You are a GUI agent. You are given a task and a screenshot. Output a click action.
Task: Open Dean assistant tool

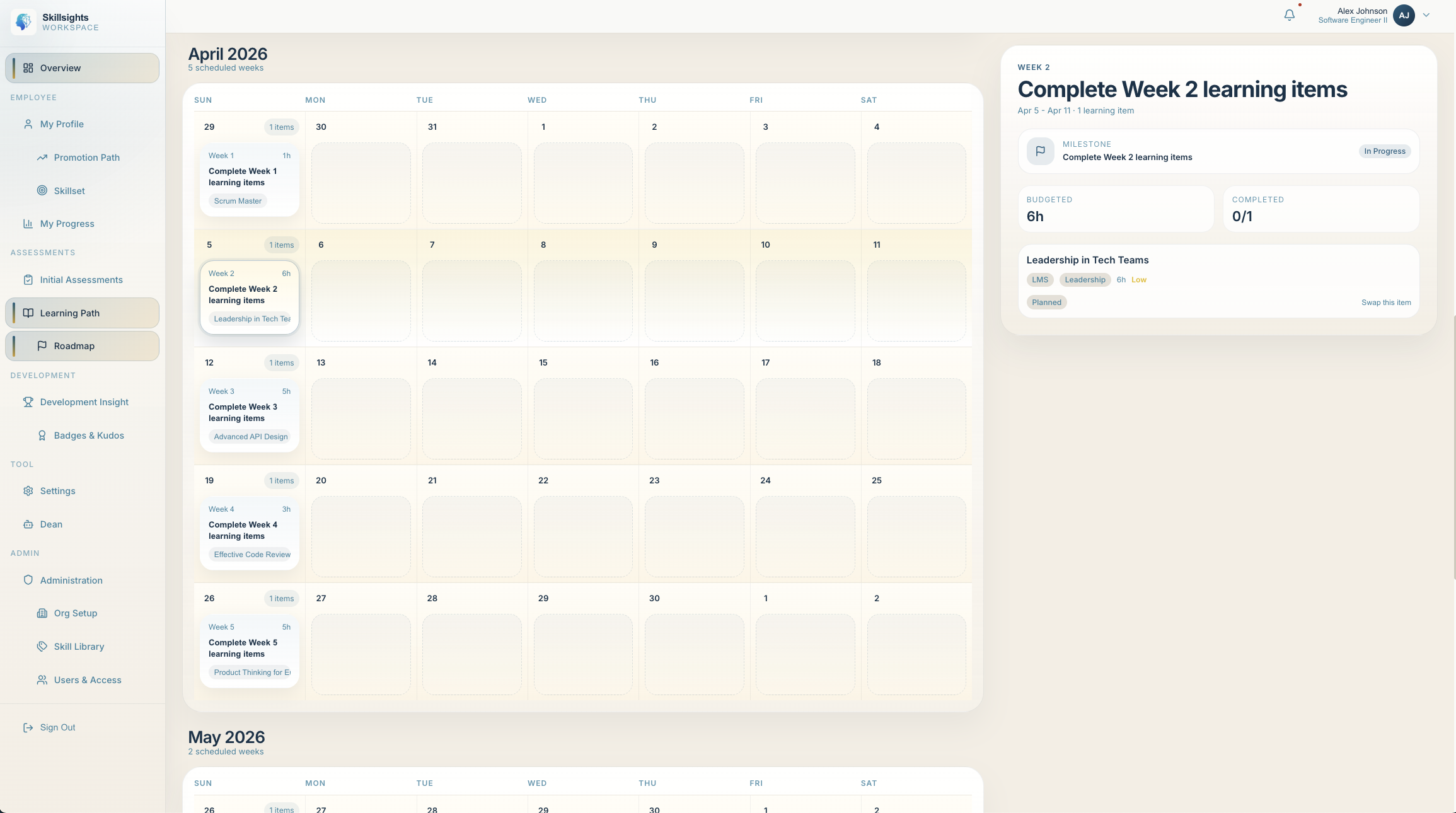51,524
